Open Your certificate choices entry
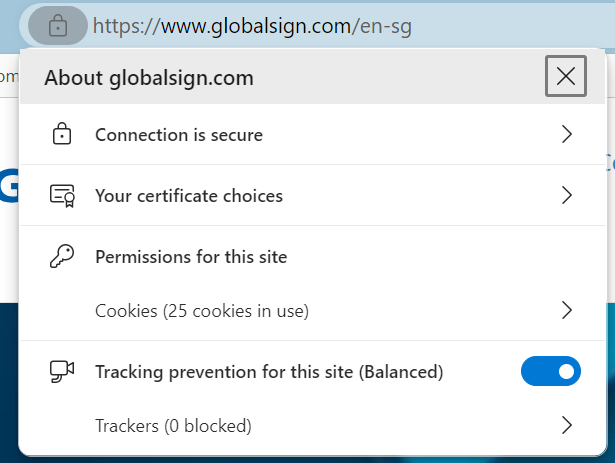Screen dimensions: 615x463 189,196
